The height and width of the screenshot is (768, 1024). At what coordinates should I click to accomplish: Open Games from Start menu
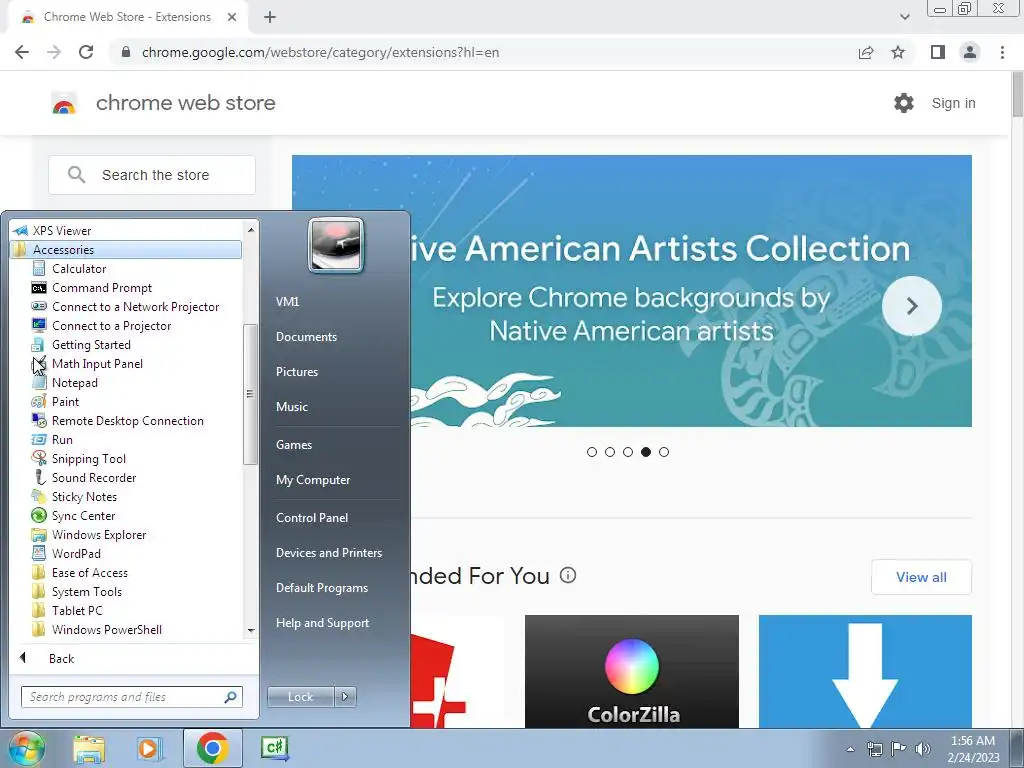[x=294, y=445]
